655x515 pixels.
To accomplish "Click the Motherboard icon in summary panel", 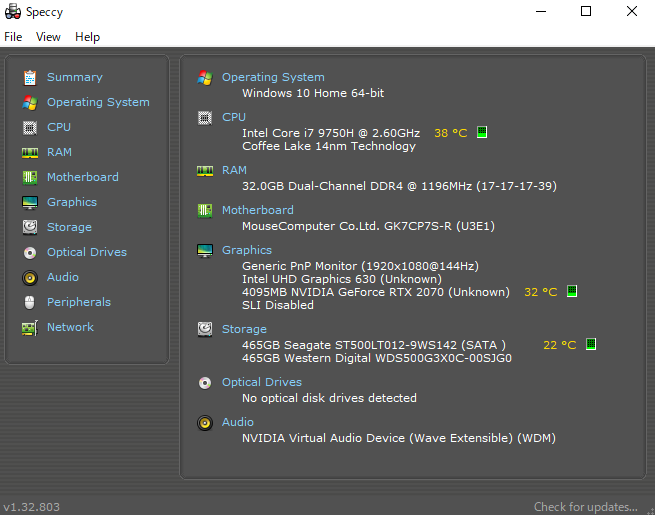I will tap(205, 211).
